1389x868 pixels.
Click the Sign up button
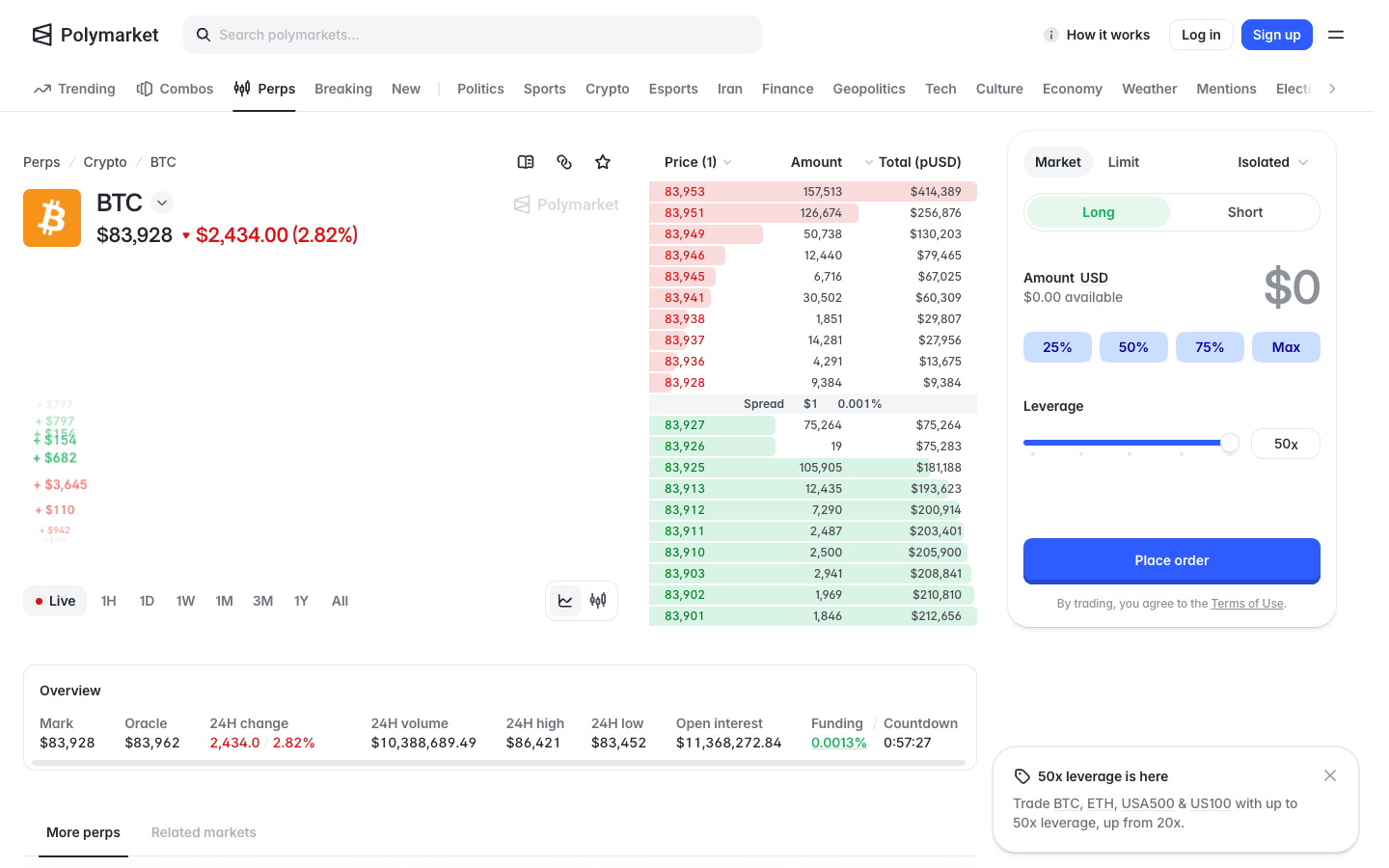pyautogui.click(x=1277, y=35)
